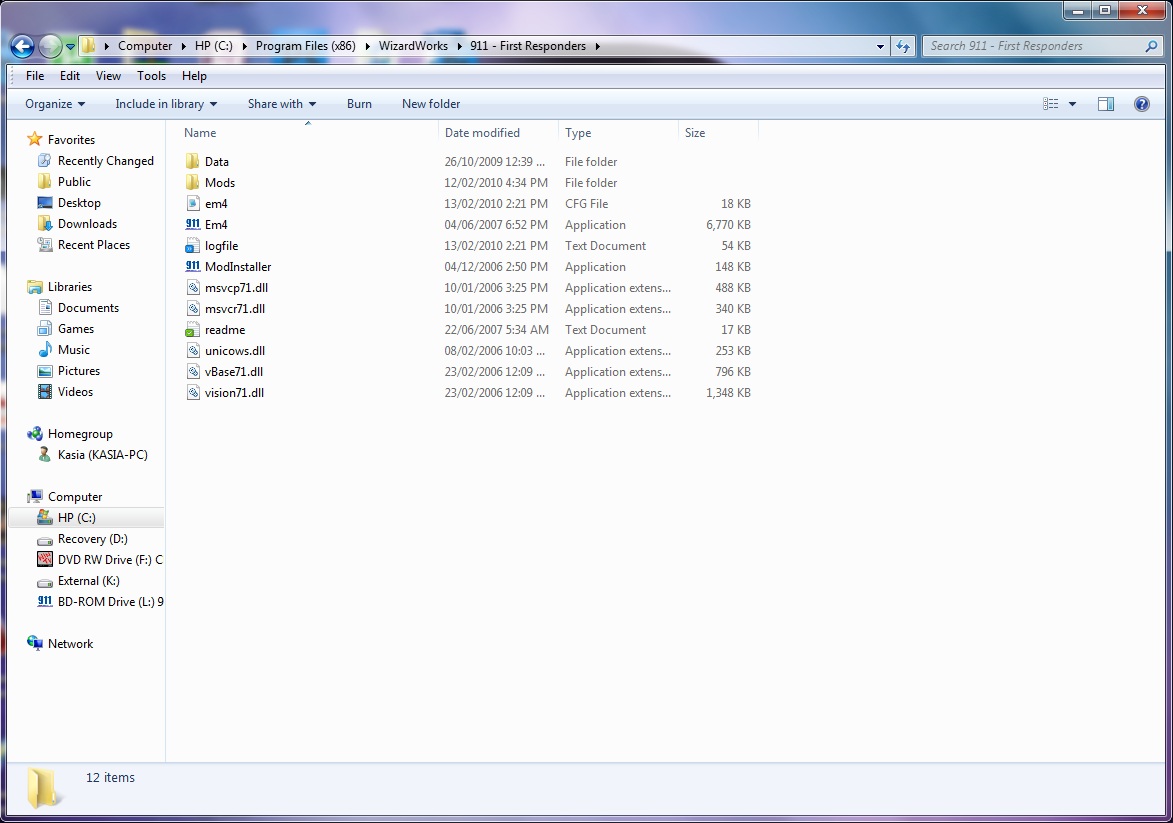Open Recovery (D:) drive
This screenshot has height=823, width=1173.
93,539
